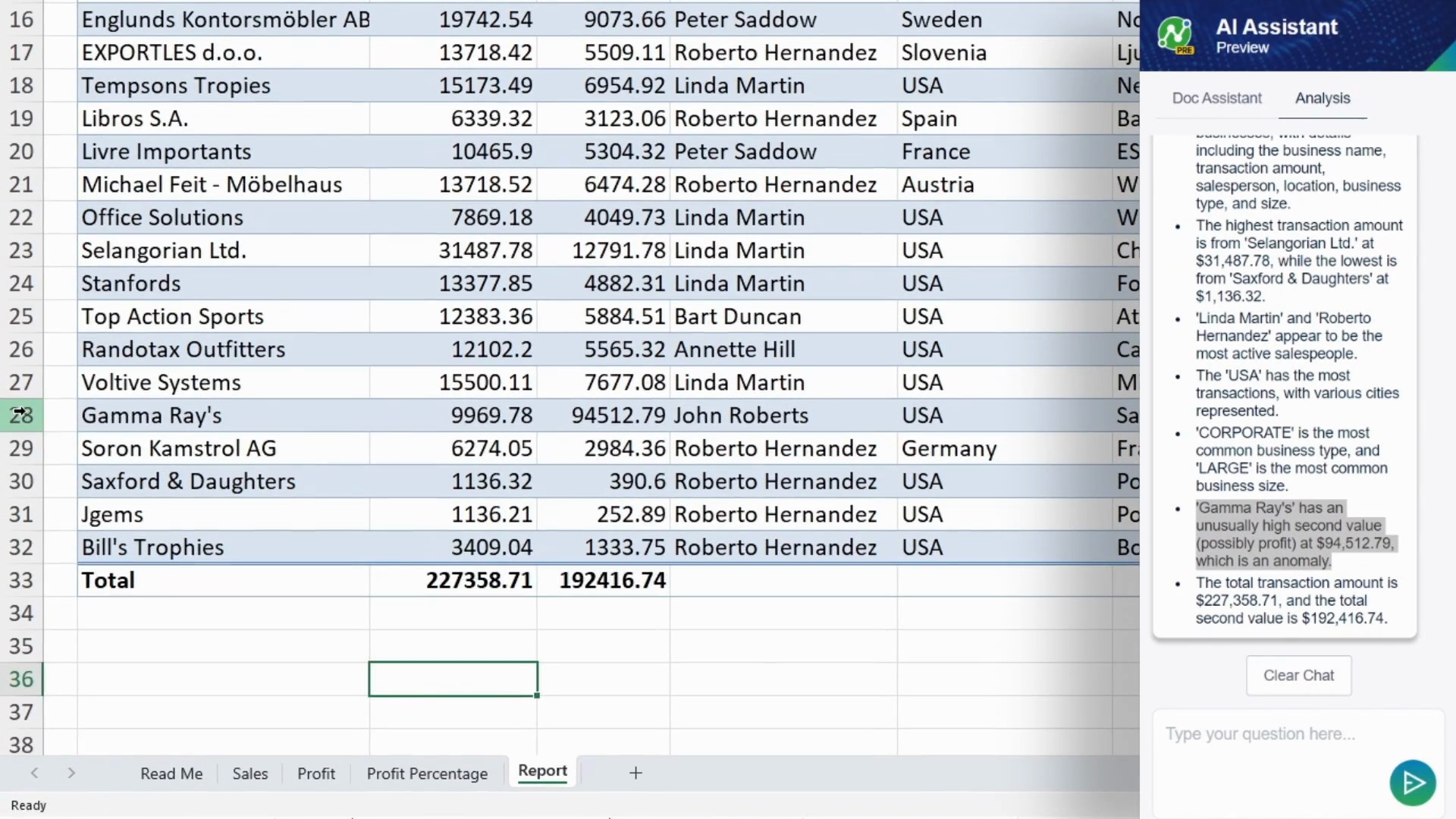Click the Report sheet tab
The height and width of the screenshot is (819, 1456).
(x=542, y=771)
